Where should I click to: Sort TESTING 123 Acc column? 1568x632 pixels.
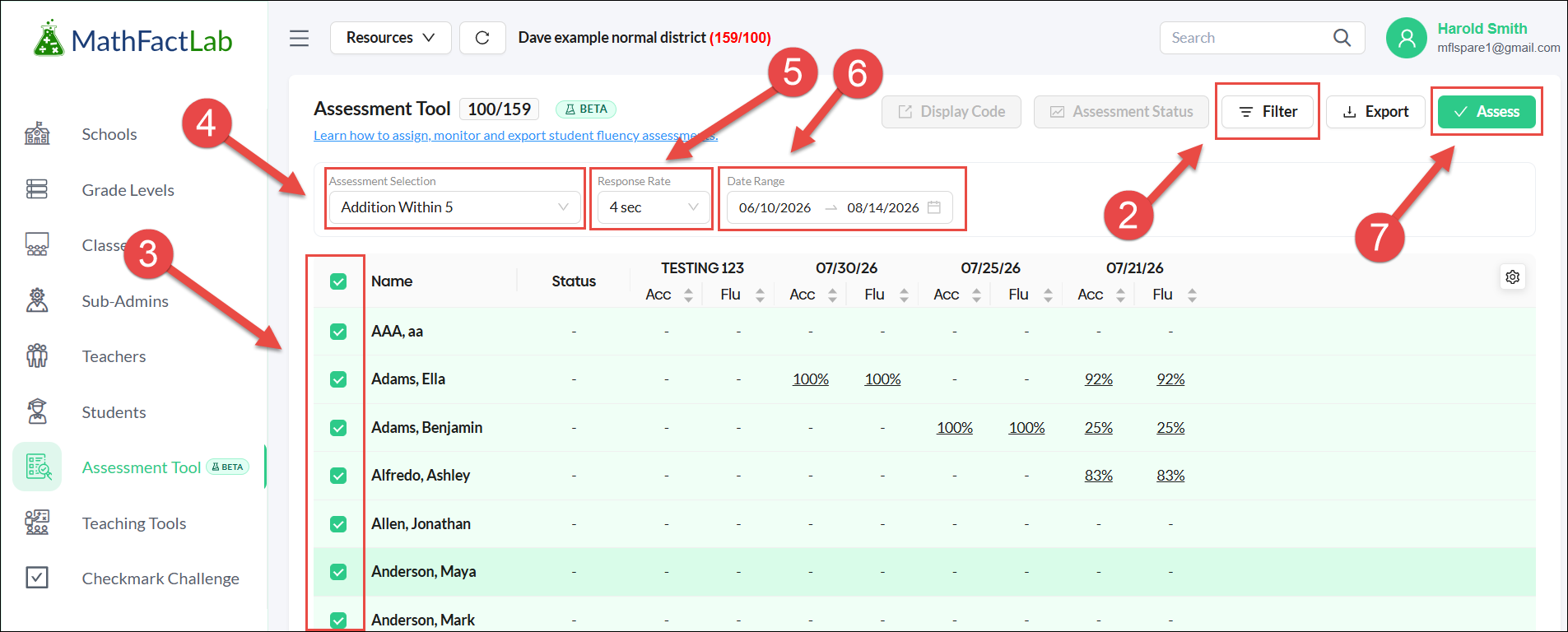pos(688,295)
